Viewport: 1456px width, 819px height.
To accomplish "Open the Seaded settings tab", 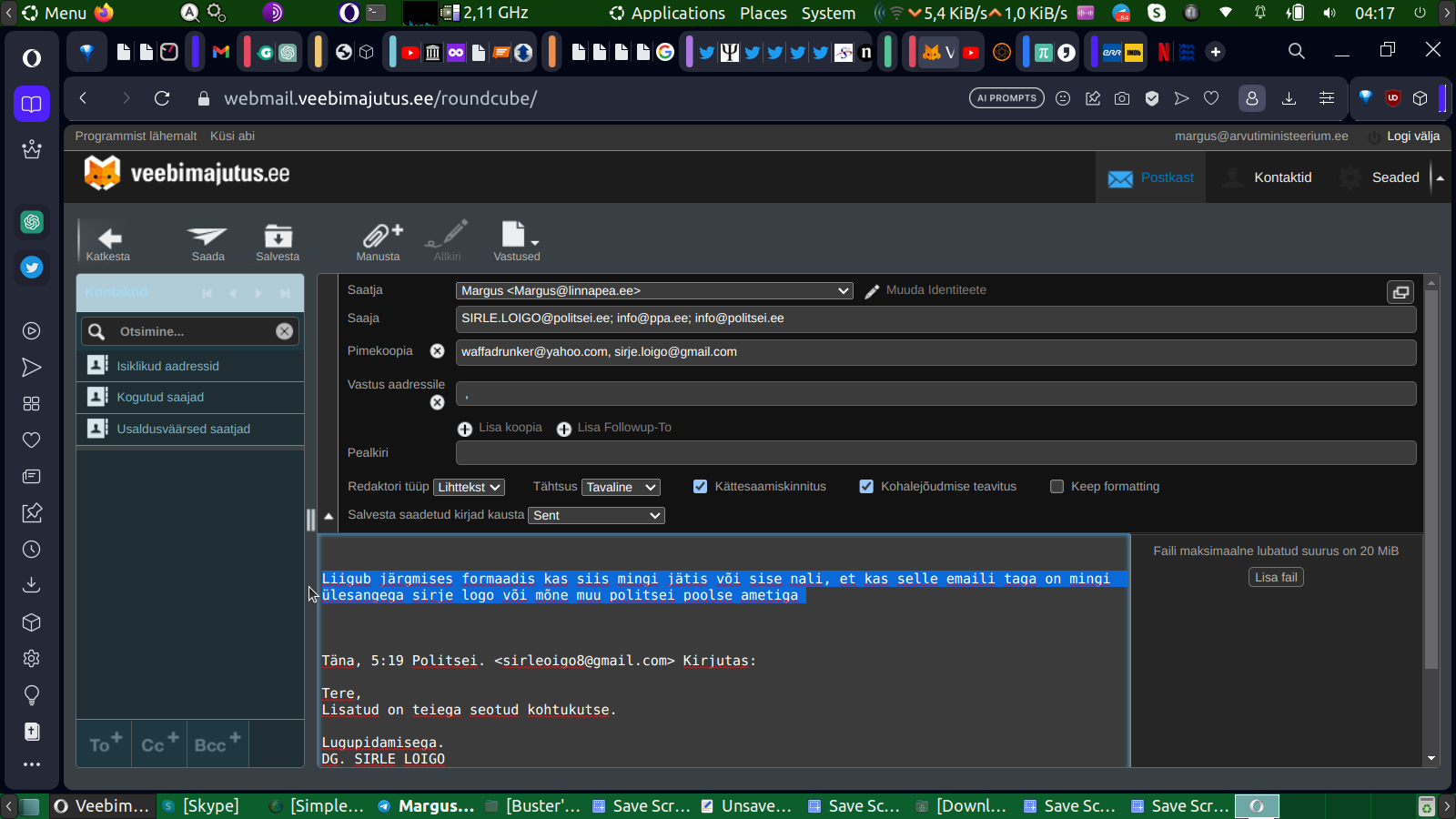I will pyautogui.click(x=1394, y=177).
